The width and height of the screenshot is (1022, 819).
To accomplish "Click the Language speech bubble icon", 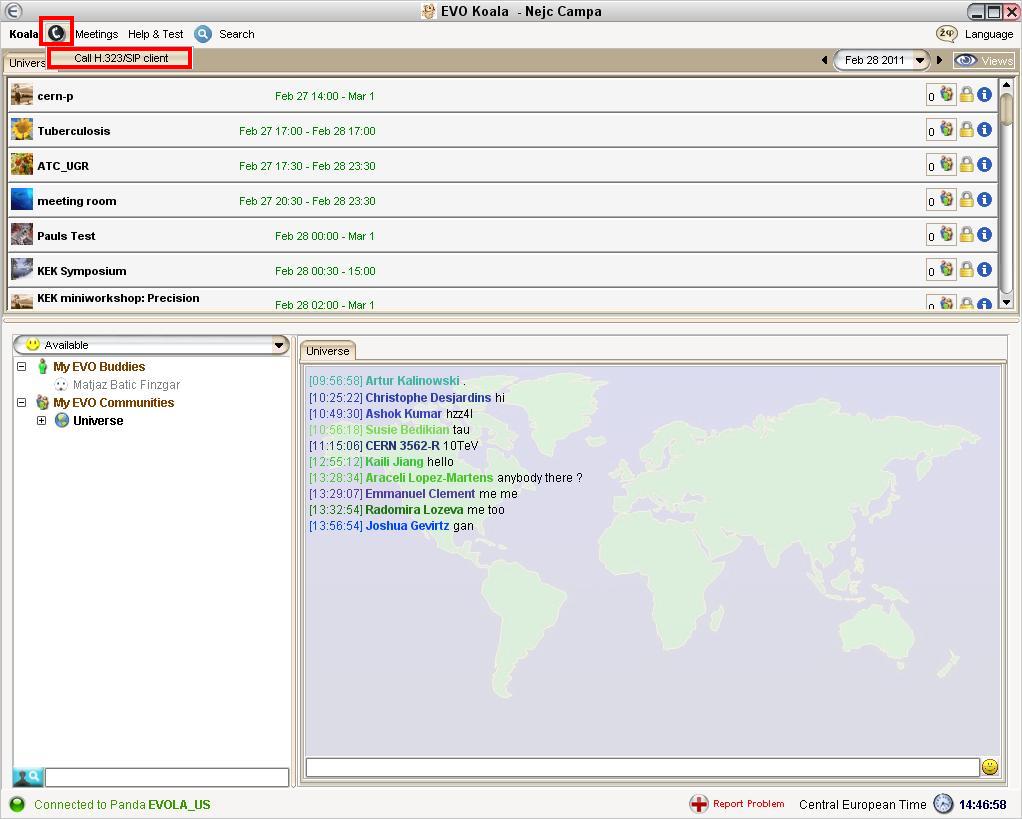I will pyautogui.click(x=946, y=34).
